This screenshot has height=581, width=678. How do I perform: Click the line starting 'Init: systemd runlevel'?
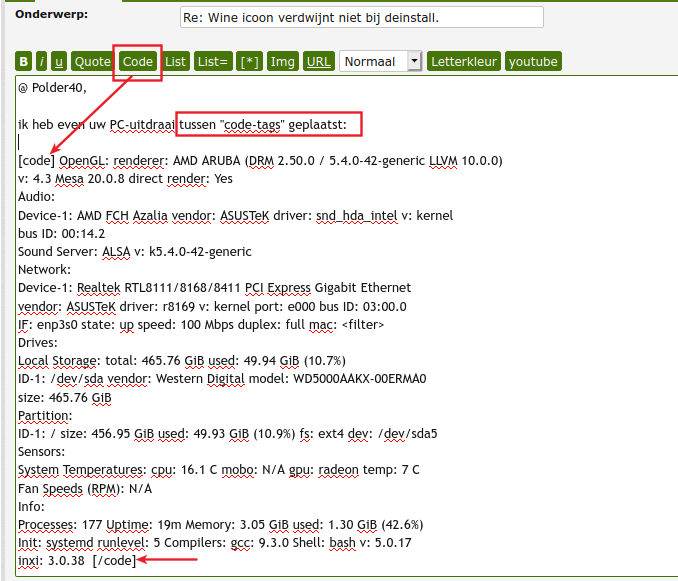[215, 543]
